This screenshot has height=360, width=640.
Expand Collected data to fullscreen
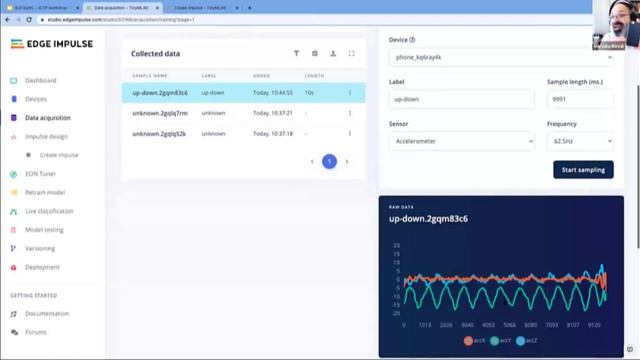tap(351, 53)
